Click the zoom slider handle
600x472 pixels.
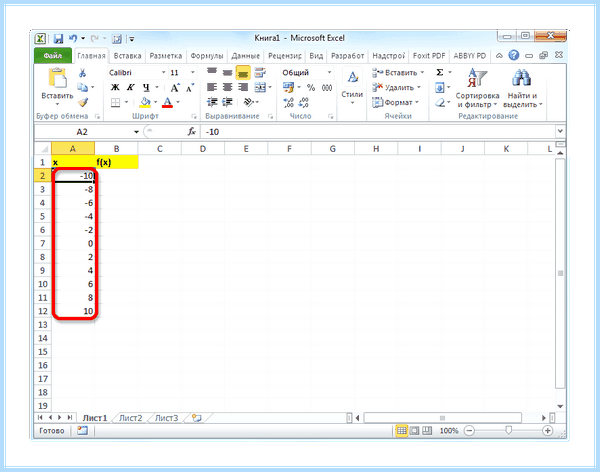[x=508, y=431]
